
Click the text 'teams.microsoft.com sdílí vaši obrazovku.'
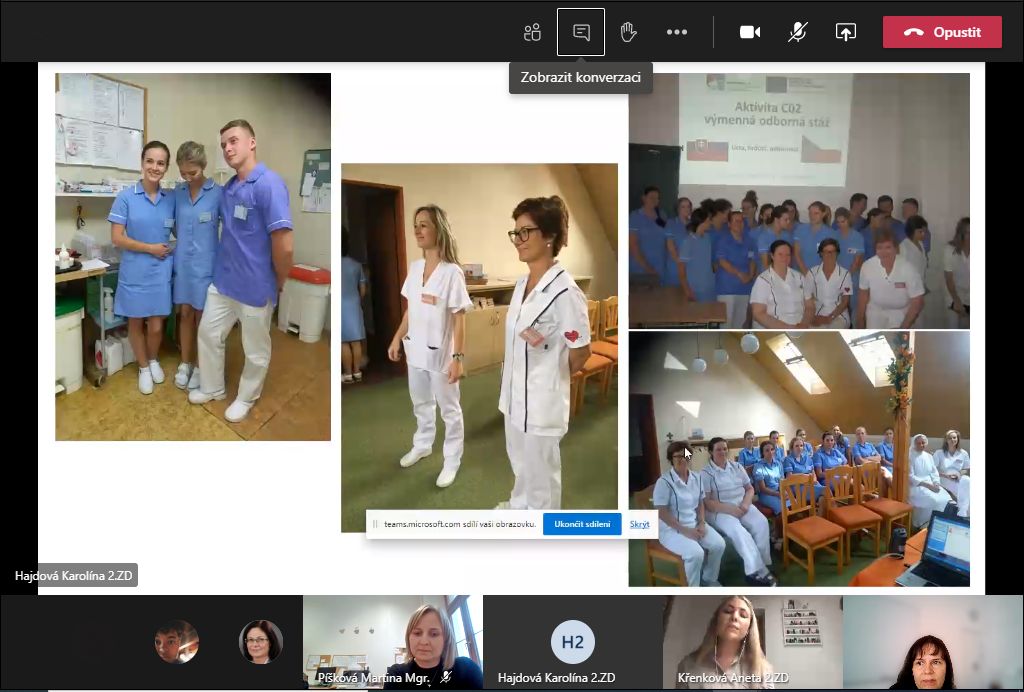(x=460, y=524)
